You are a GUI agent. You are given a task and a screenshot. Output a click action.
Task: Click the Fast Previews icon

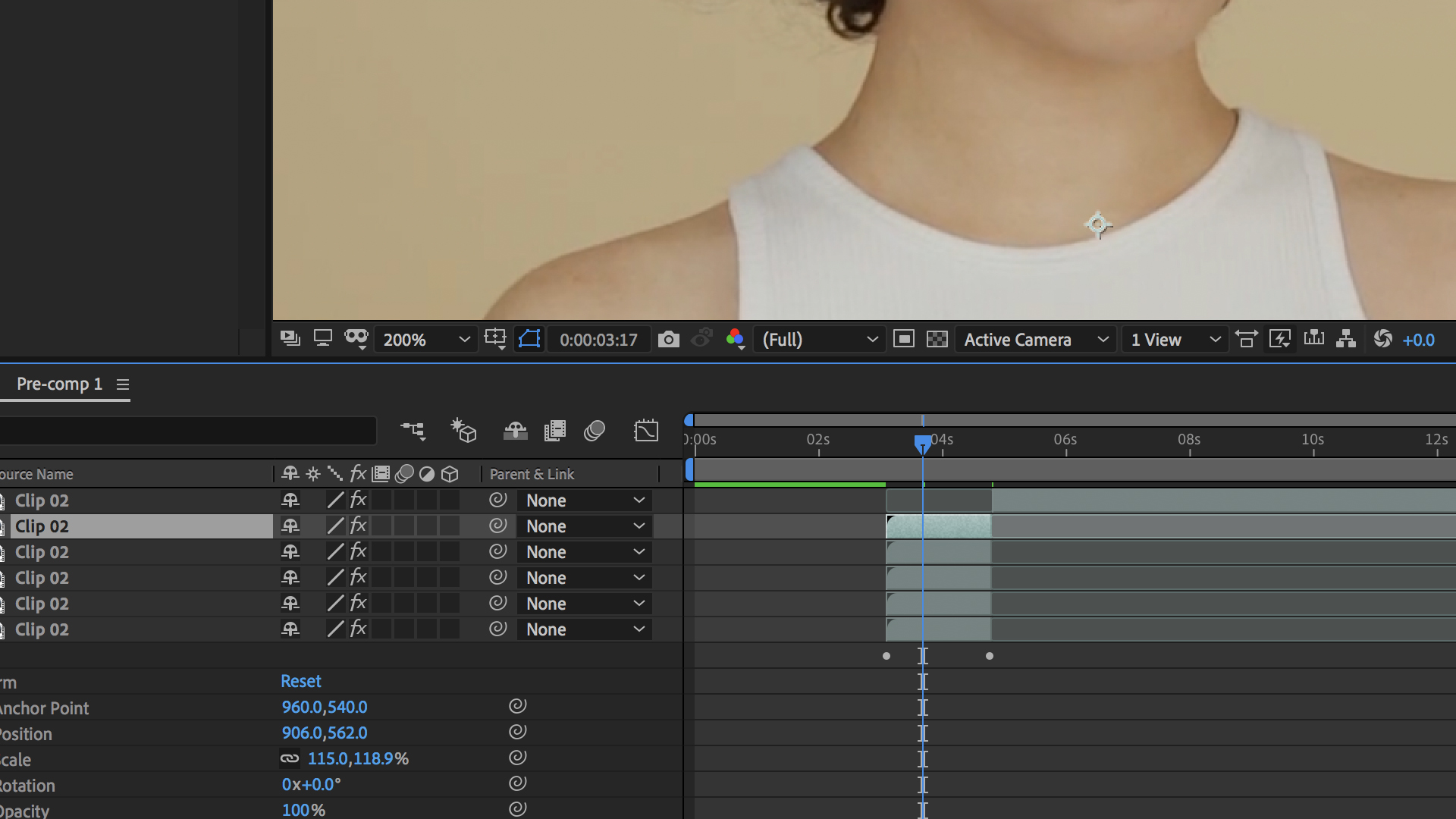tap(1280, 339)
